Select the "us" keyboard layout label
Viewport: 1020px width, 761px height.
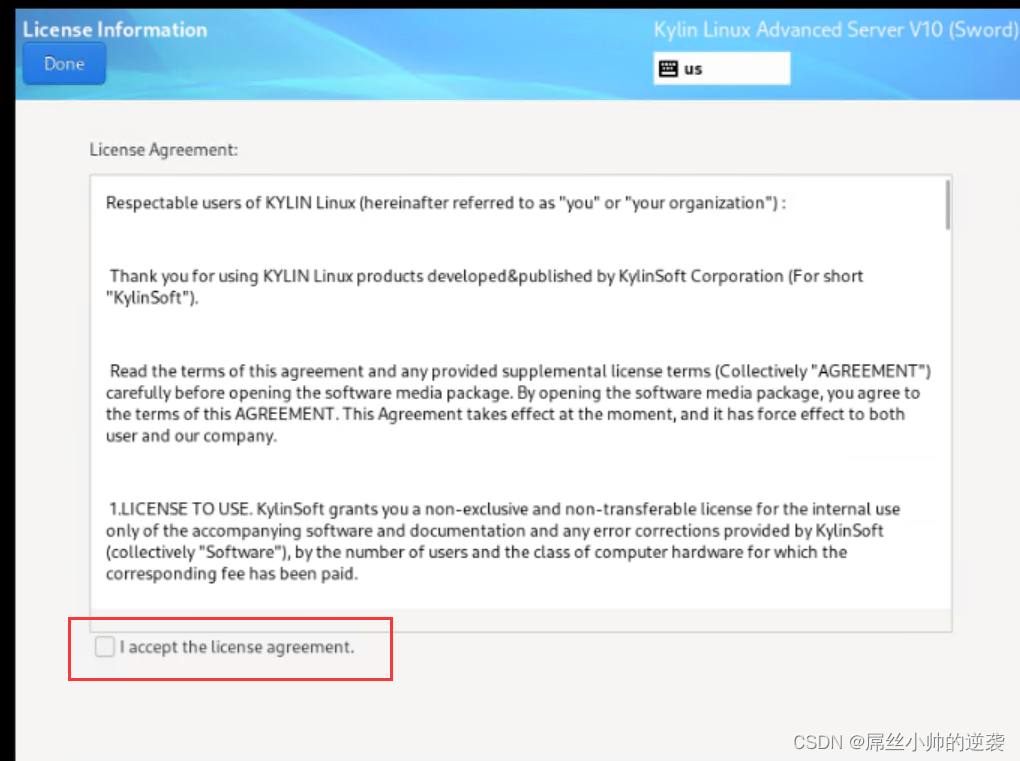click(x=693, y=69)
